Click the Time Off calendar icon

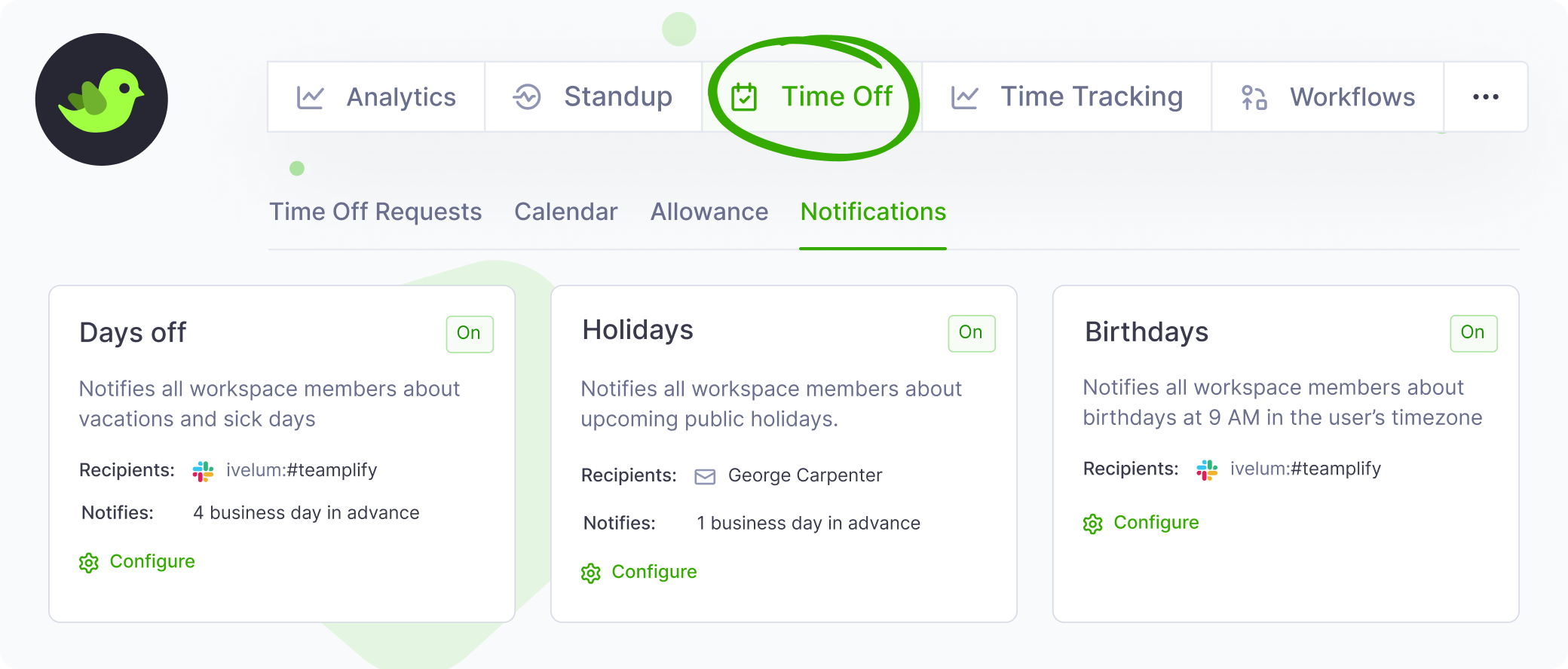click(x=744, y=97)
